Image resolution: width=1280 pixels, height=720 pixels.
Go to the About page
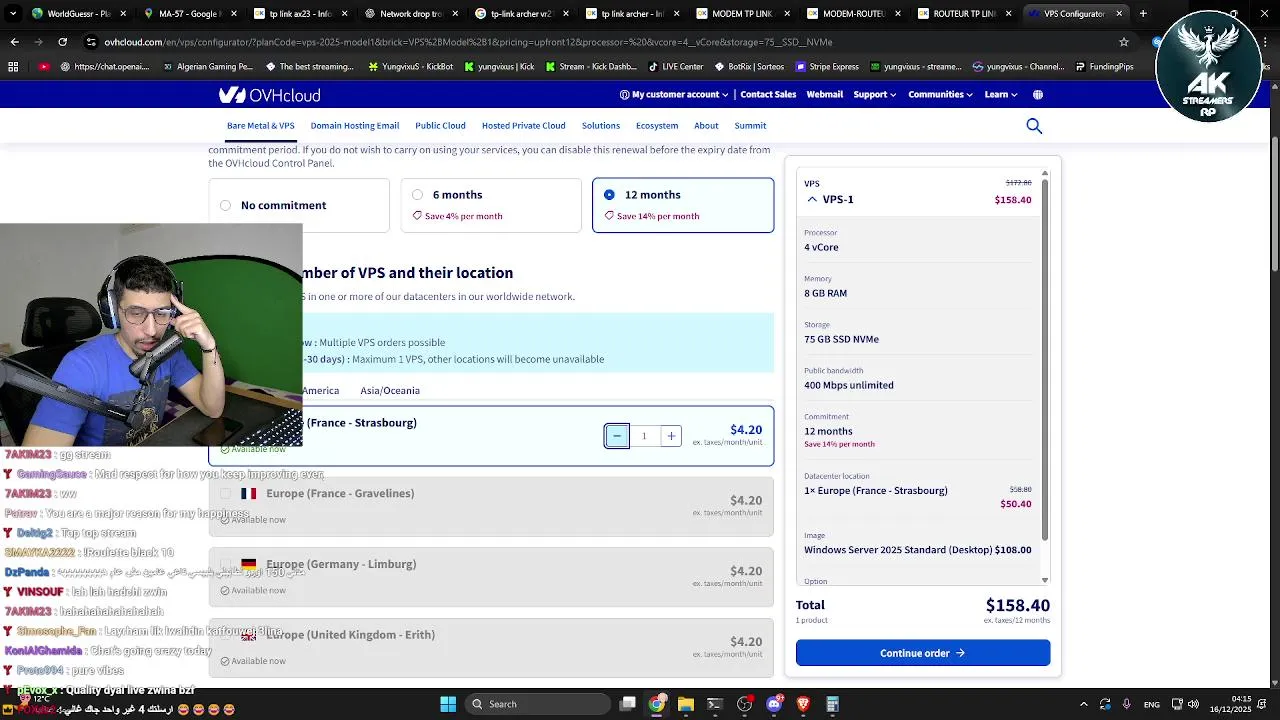(706, 126)
